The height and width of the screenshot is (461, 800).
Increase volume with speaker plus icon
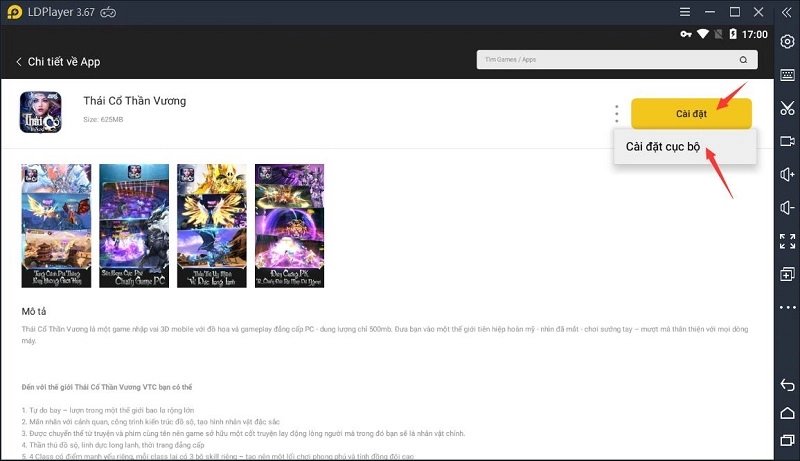[x=787, y=174]
